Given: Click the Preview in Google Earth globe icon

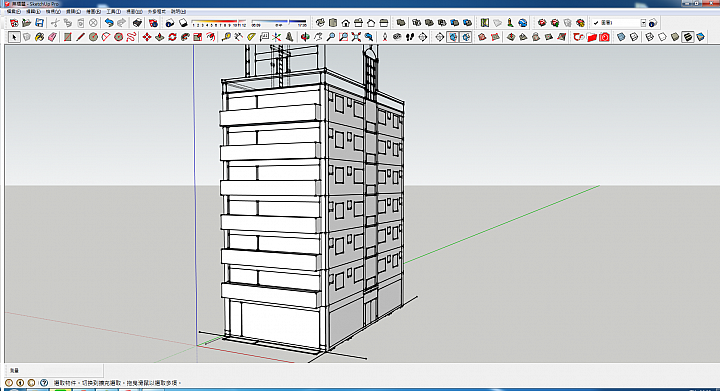Looking at the screenshot, I should click(523, 22).
